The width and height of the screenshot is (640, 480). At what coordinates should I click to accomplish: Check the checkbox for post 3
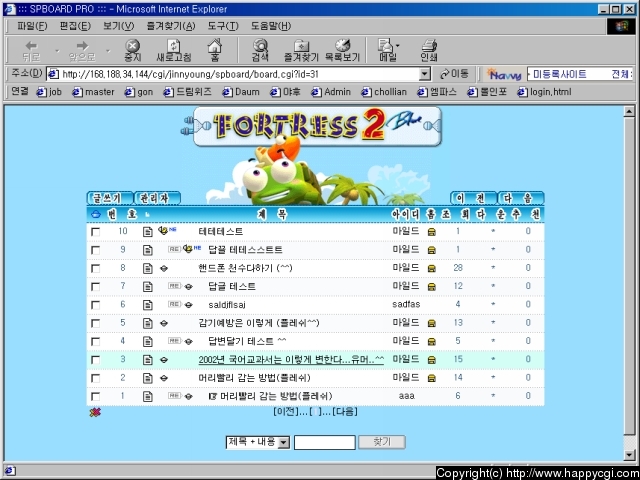pyautogui.click(x=96, y=360)
